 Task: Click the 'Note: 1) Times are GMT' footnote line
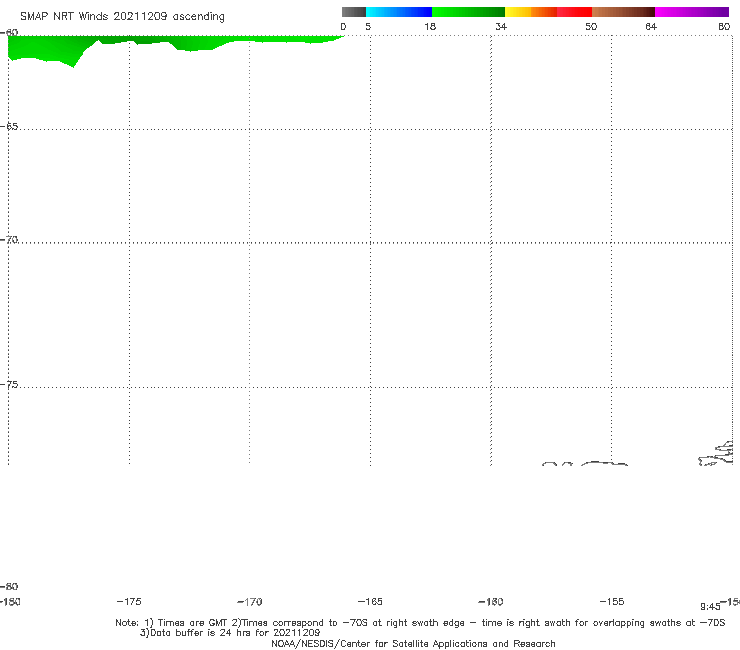[x=420, y=623]
